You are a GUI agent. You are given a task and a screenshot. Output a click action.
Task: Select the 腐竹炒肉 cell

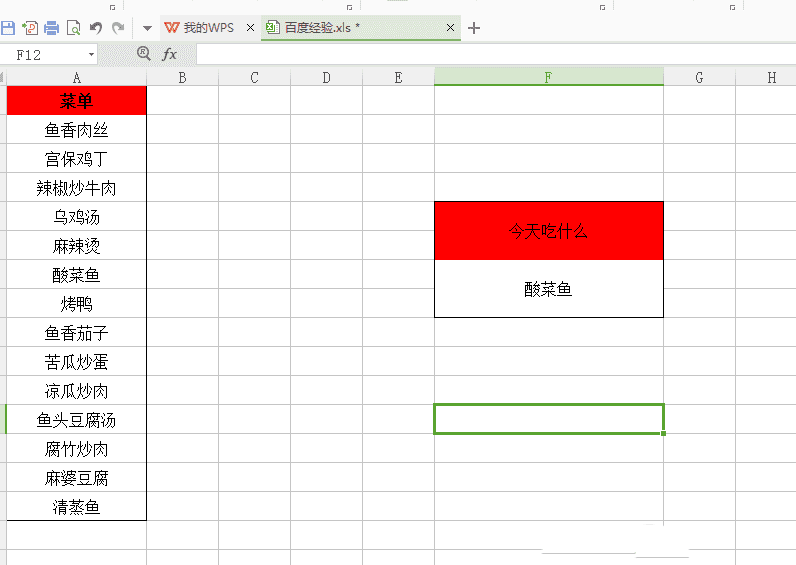(76, 449)
